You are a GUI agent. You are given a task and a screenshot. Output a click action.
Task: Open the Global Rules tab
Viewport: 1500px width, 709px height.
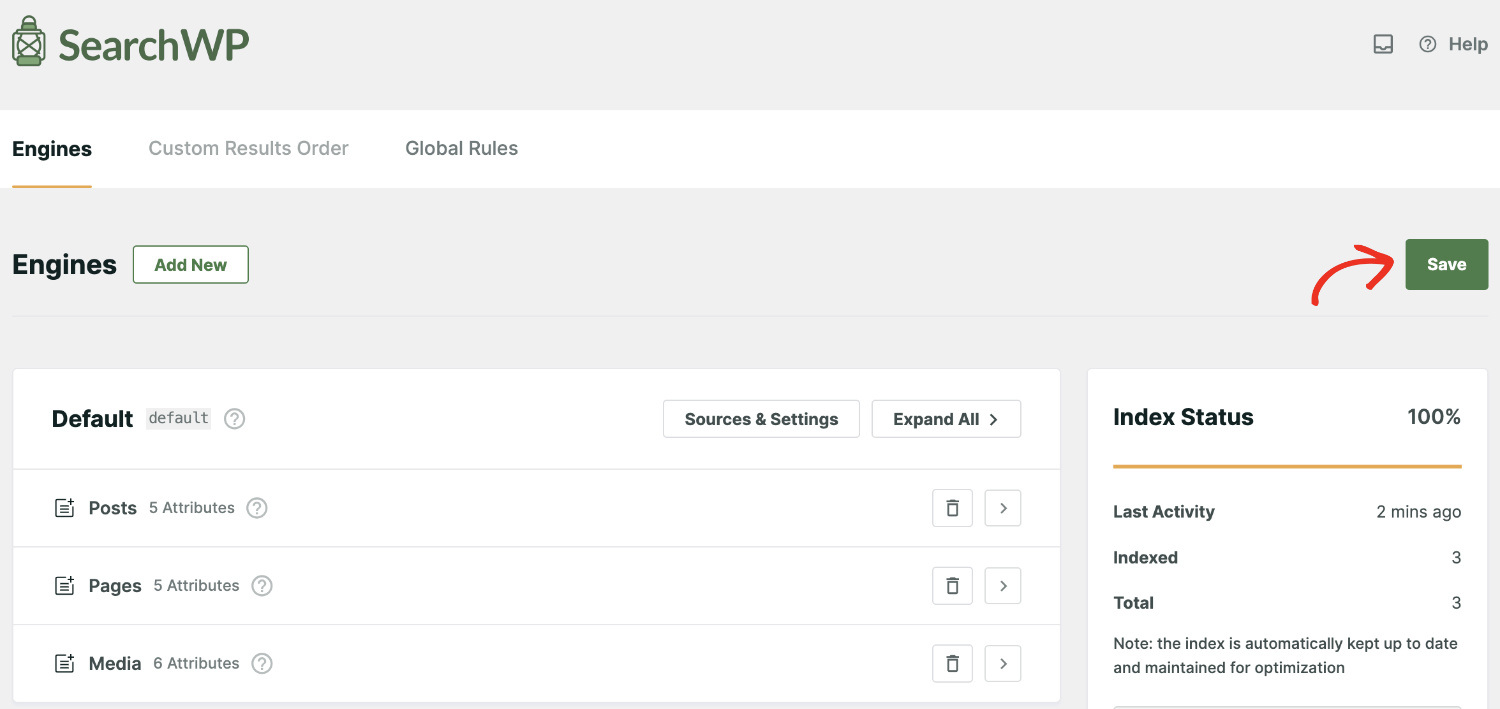pos(461,148)
